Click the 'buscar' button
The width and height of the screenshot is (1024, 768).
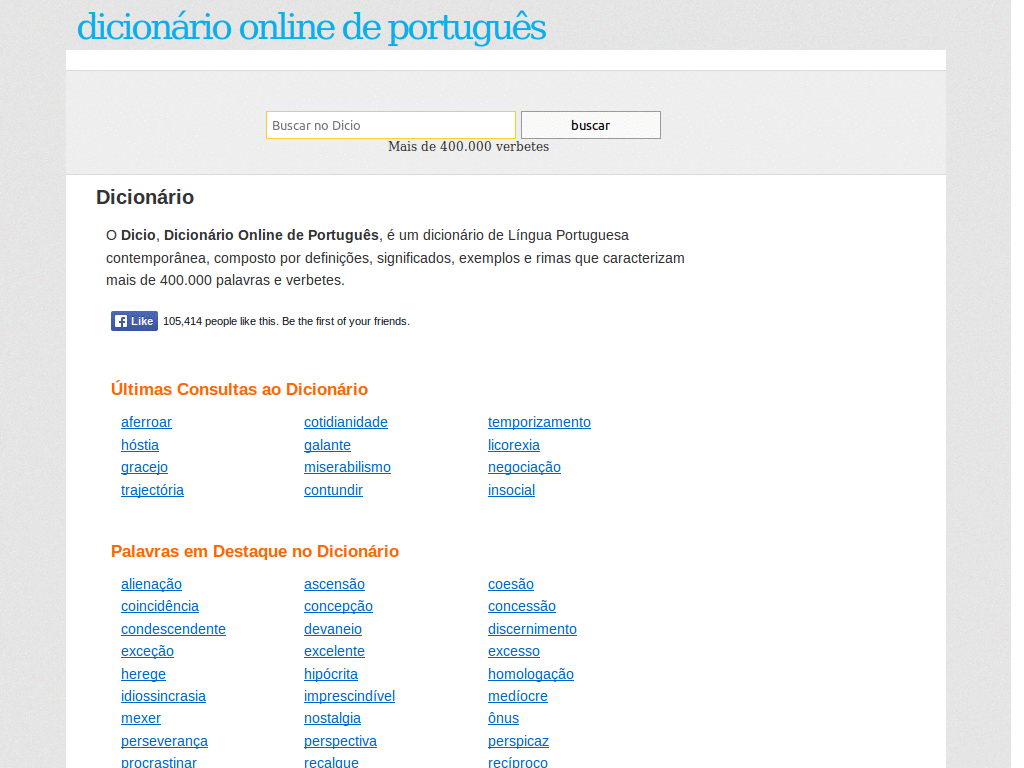(x=590, y=125)
